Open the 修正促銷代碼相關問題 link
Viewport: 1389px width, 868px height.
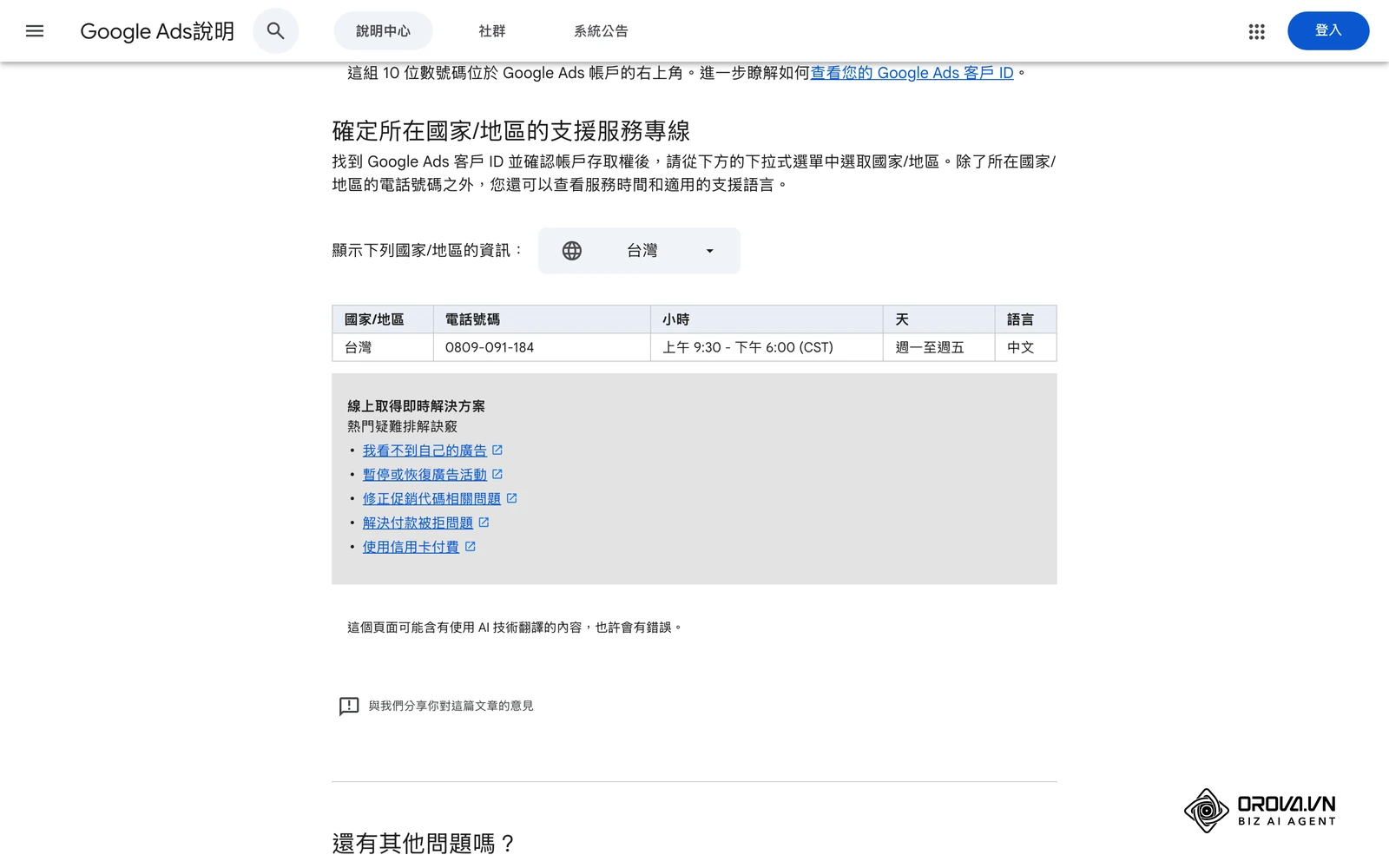(431, 498)
